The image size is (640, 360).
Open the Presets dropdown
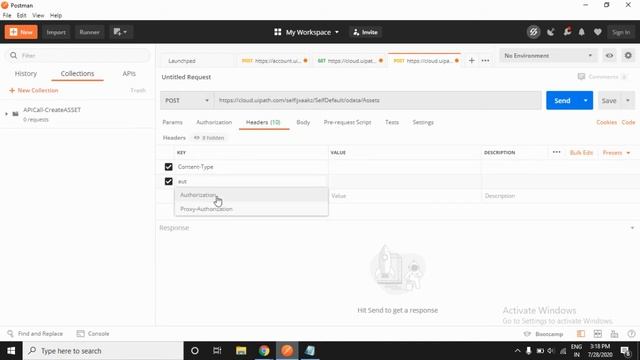pos(616,153)
